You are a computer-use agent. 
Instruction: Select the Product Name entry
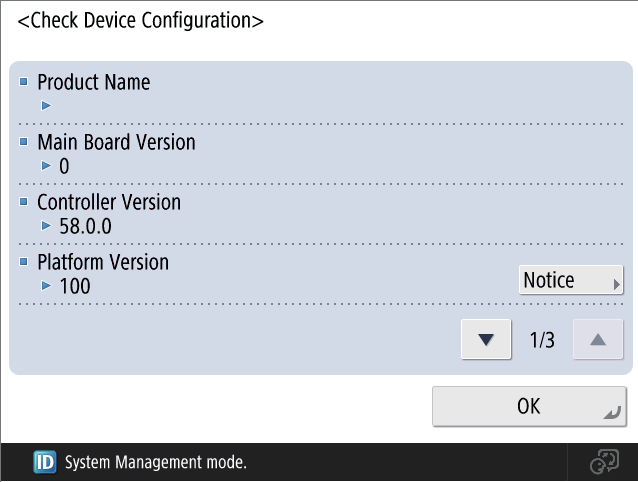(321, 94)
